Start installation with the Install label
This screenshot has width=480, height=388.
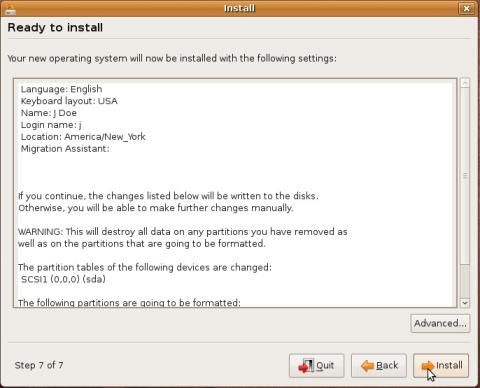pos(449,365)
